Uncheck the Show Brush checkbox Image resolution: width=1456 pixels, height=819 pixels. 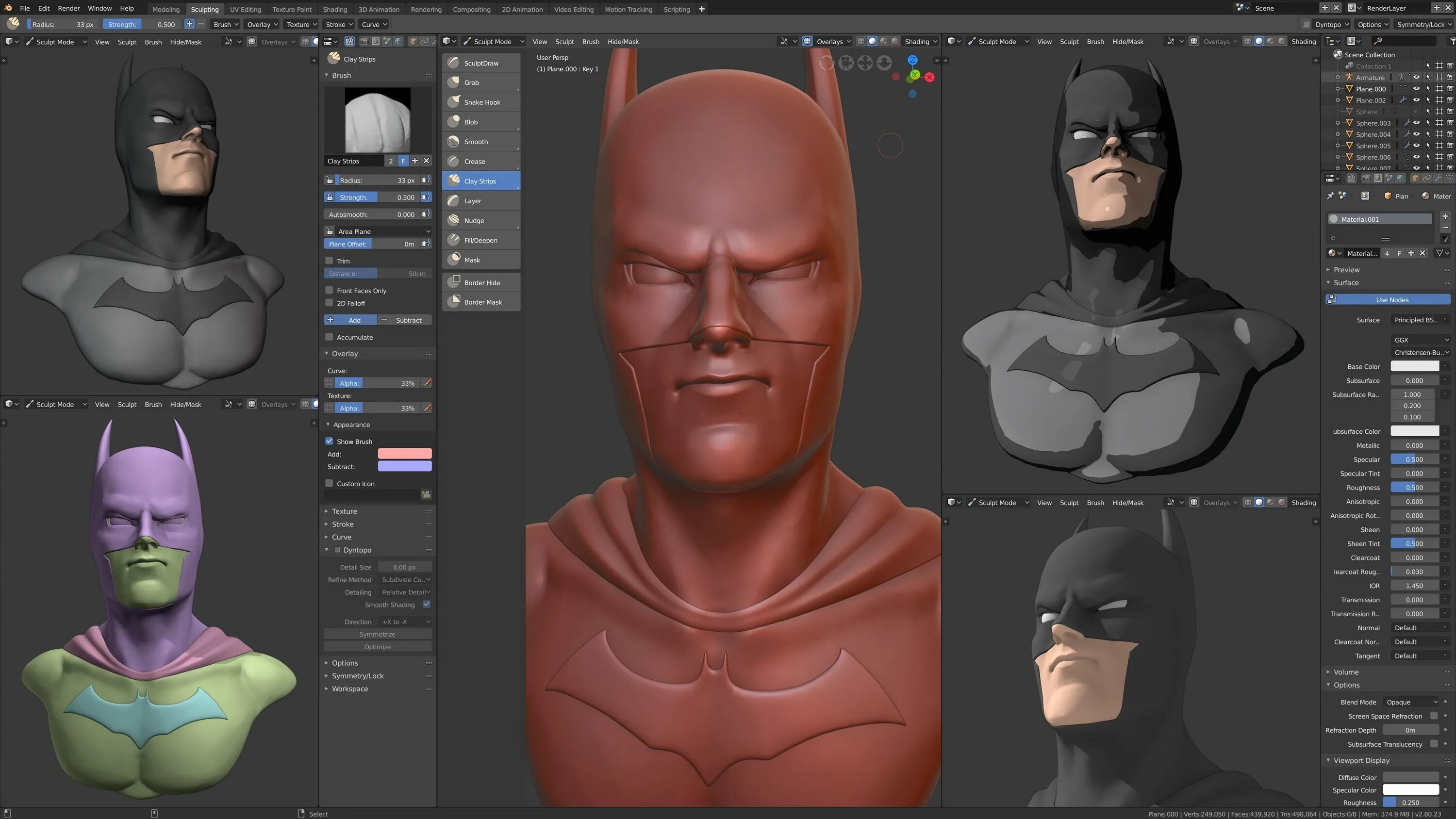pyautogui.click(x=329, y=442)
